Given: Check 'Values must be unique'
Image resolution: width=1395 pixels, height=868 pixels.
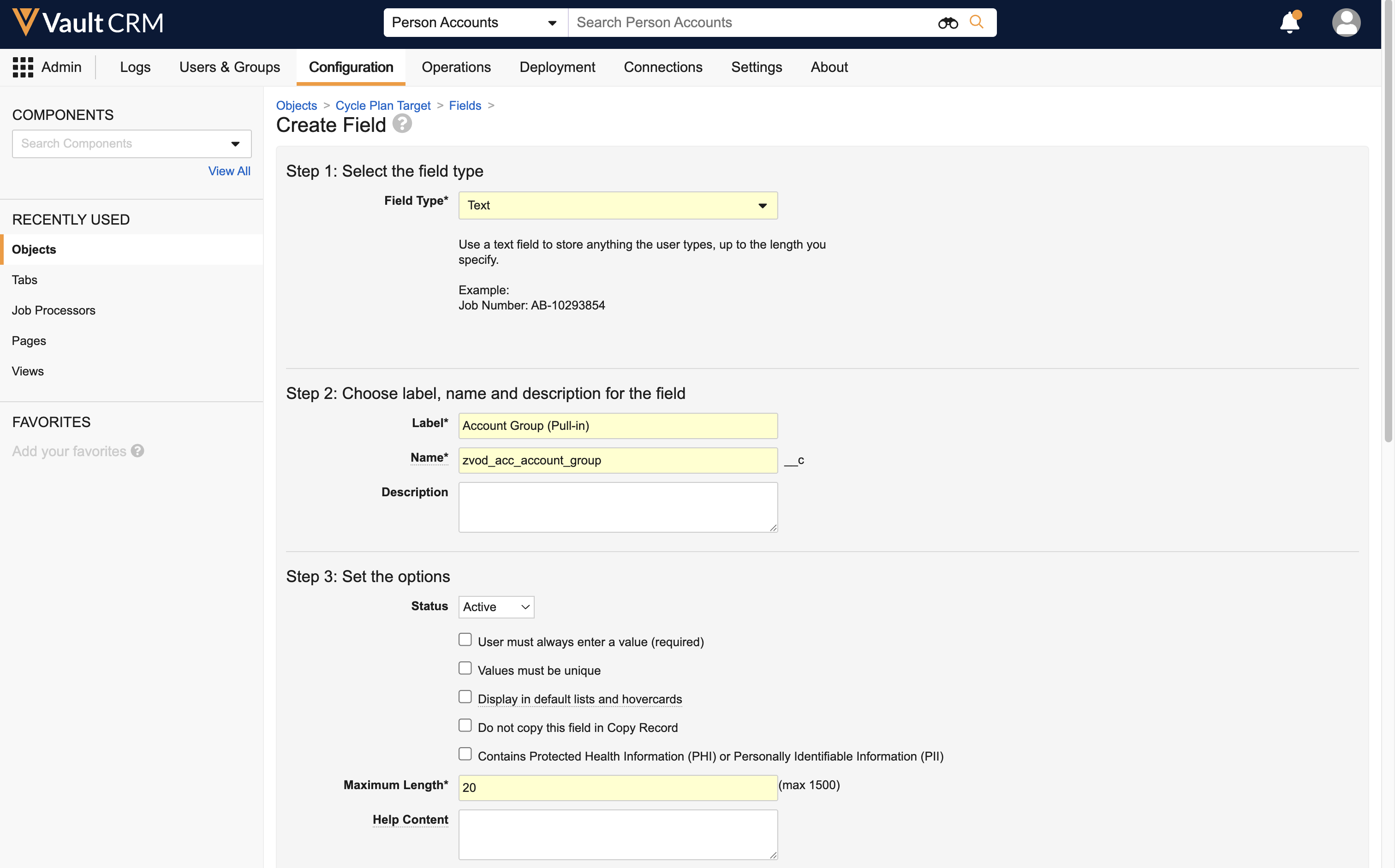Looking at the screenshot, I should 465,668.
